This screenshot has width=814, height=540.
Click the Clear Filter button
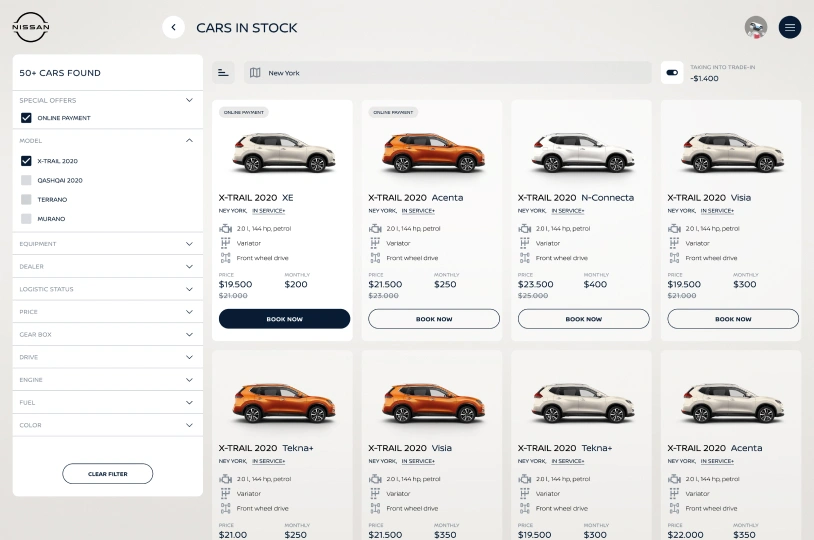pos(107,474)
